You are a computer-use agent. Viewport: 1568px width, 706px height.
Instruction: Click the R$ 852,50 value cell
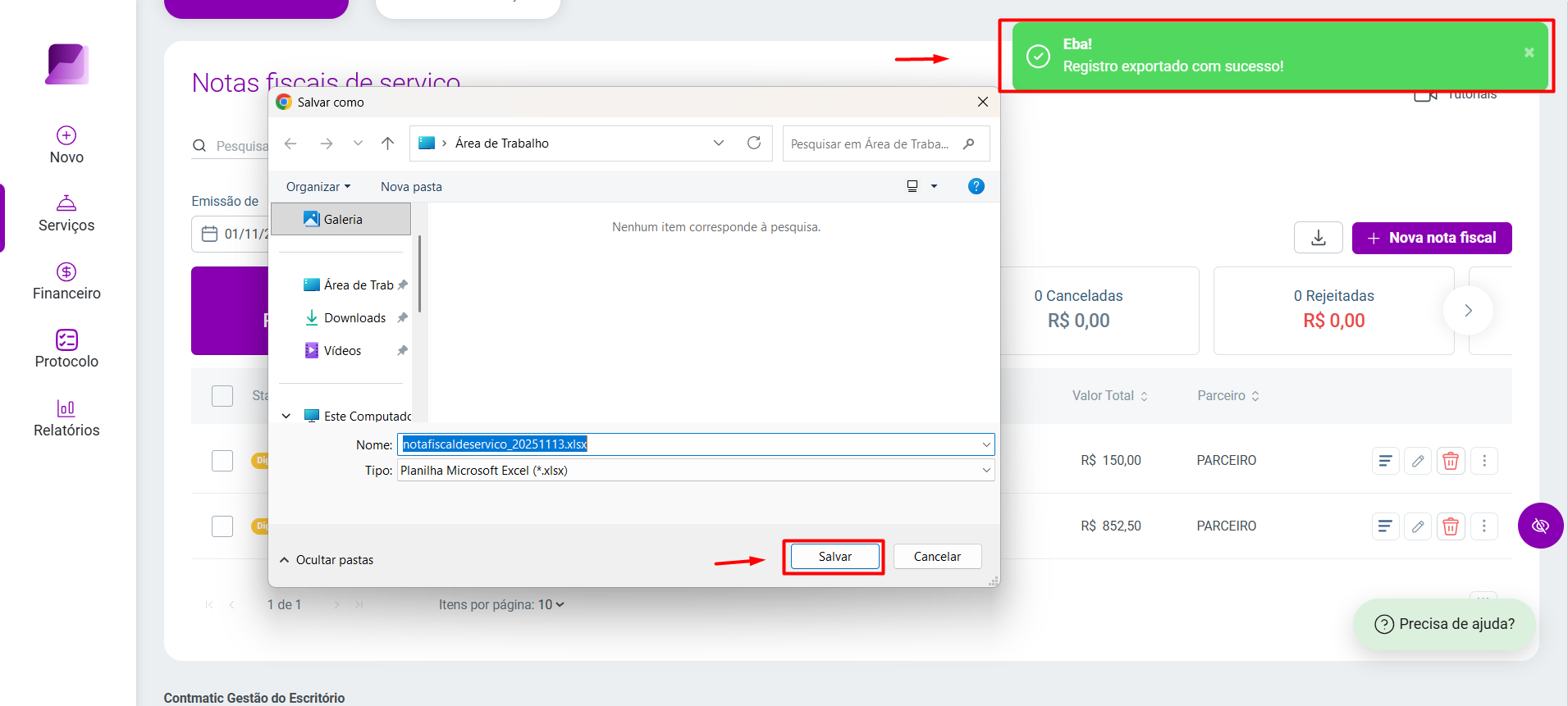1111,526
